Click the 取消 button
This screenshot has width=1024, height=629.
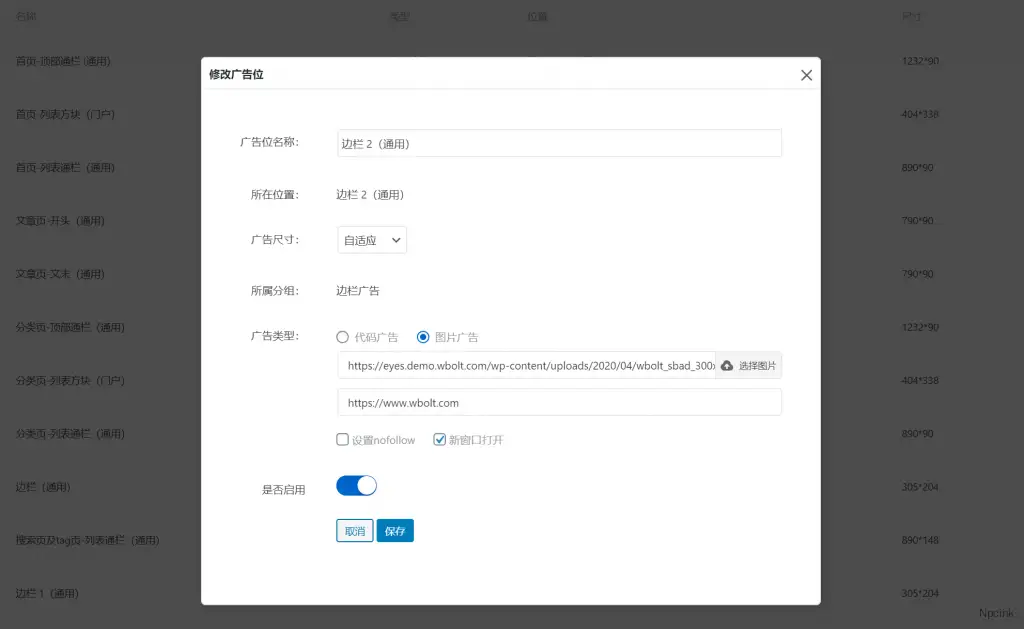(x=355, y=531)
